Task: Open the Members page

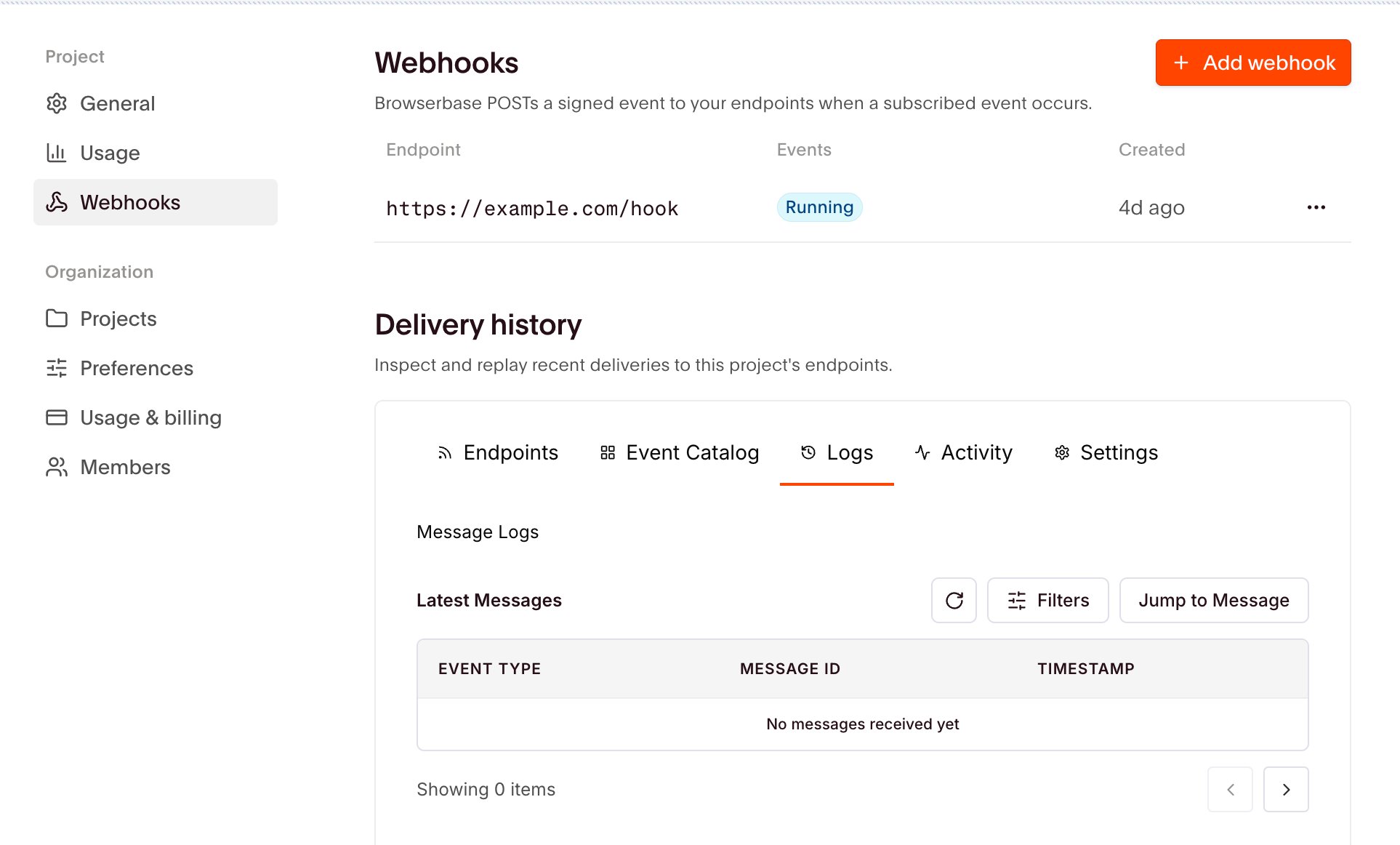Action: point(156,467)
